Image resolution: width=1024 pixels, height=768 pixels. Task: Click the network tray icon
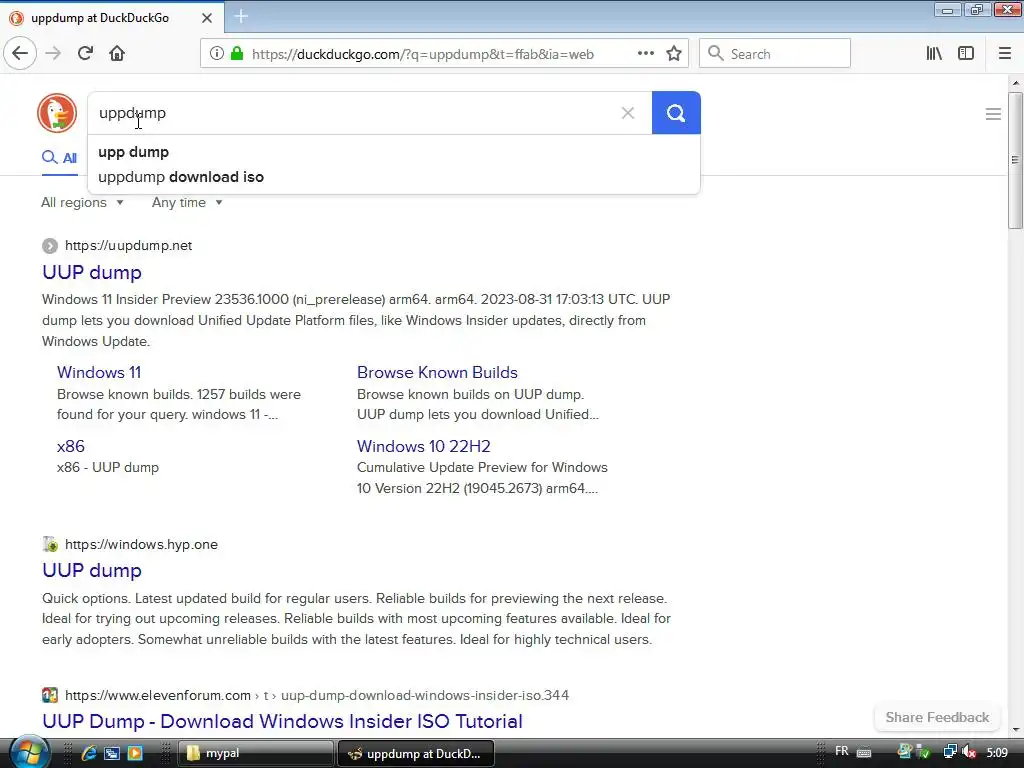coord(950,752)
